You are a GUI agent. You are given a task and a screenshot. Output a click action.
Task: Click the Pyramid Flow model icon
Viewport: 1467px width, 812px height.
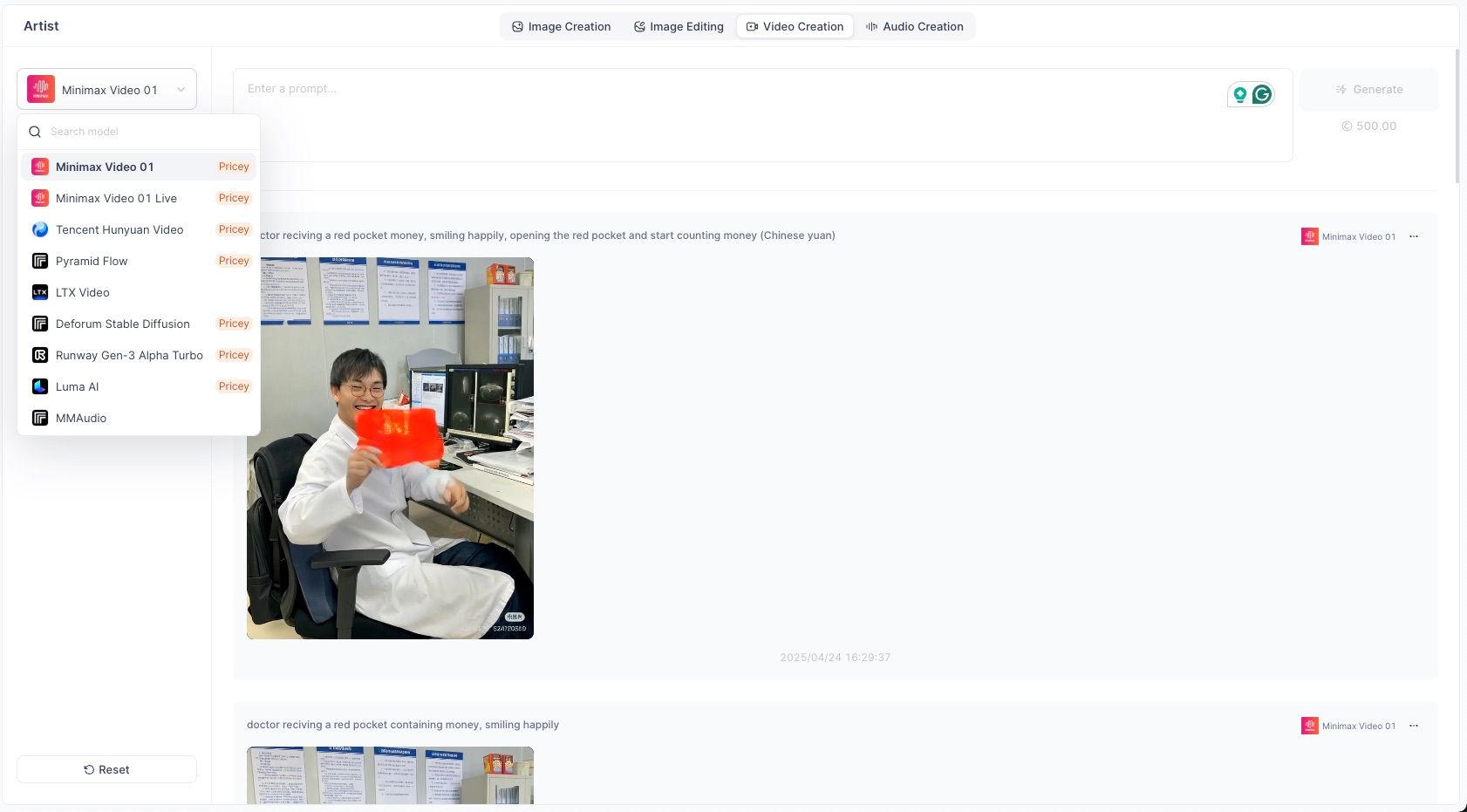point(40,261)
